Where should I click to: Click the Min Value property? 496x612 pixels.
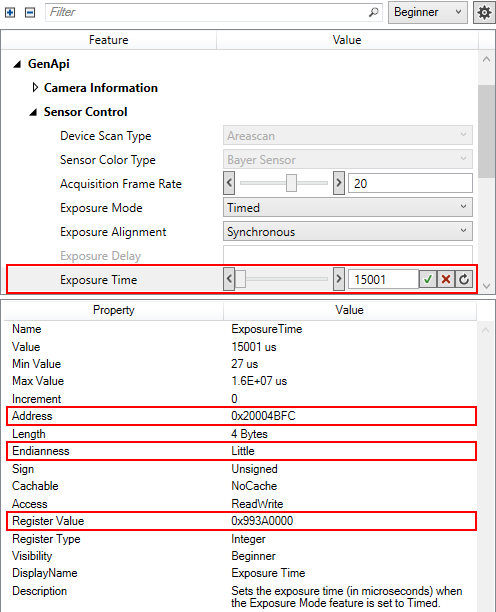tap(36, 364)
